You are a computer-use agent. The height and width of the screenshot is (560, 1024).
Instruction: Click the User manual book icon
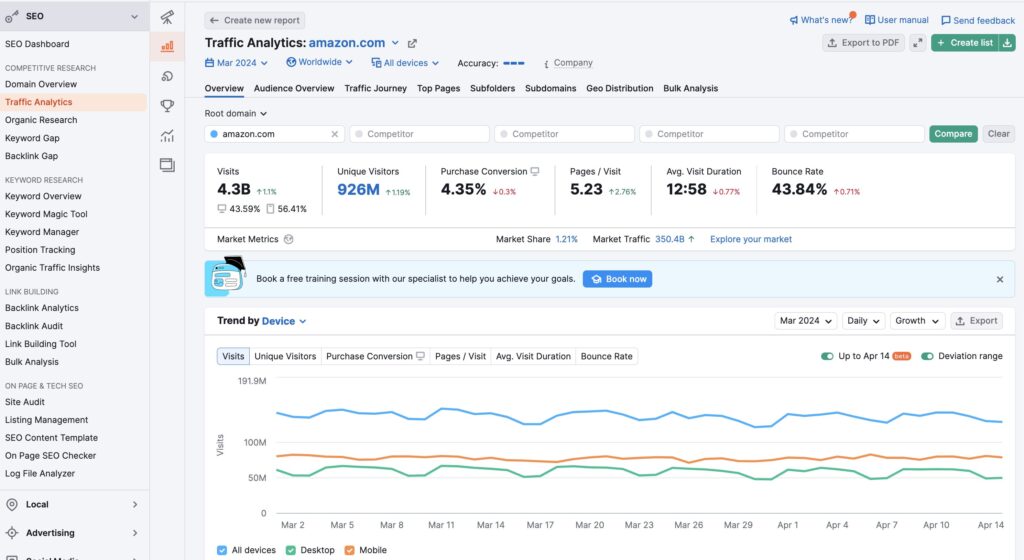(869, 20)
